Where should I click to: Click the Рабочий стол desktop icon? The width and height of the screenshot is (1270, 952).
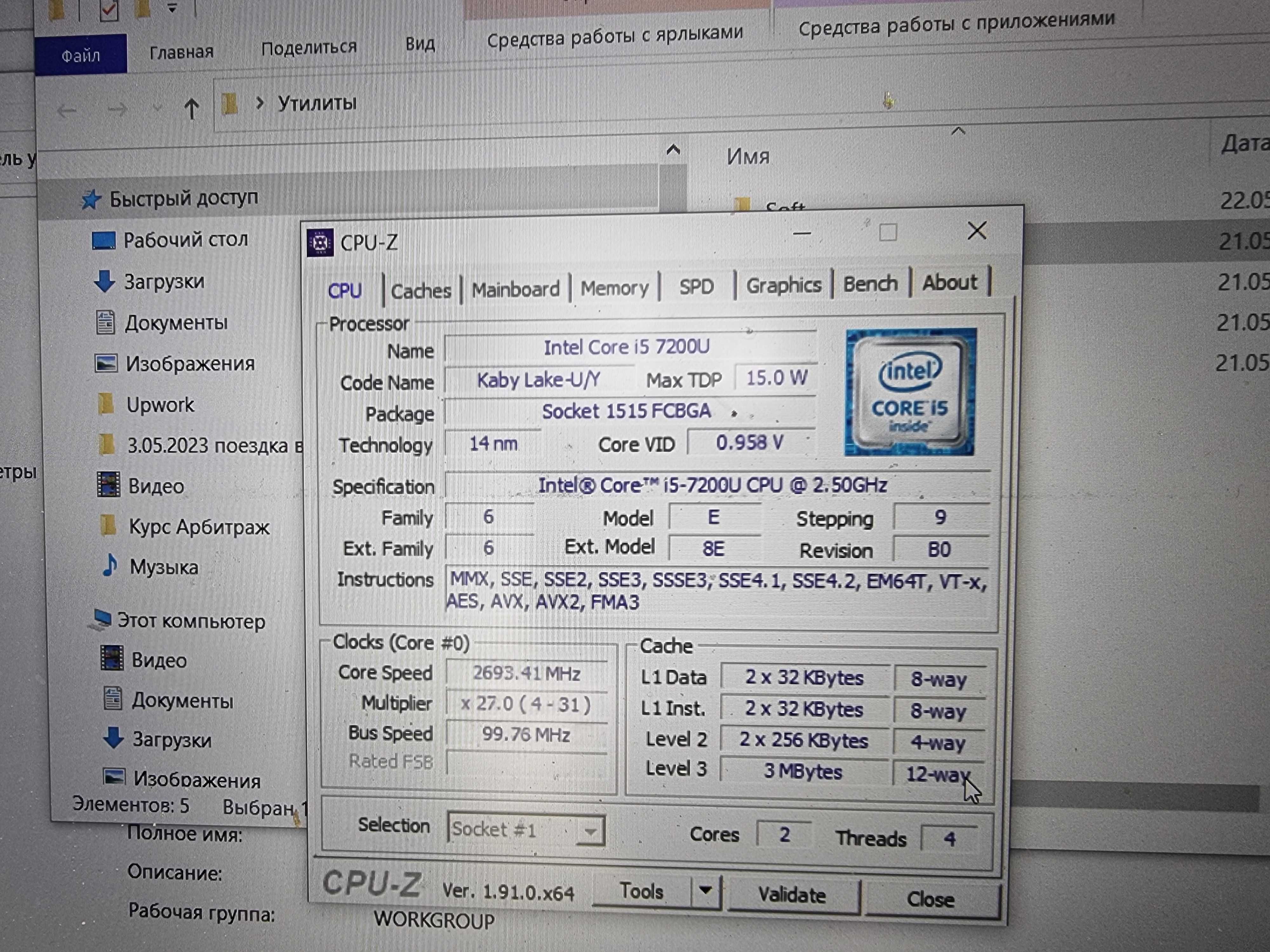click(104, 241)
